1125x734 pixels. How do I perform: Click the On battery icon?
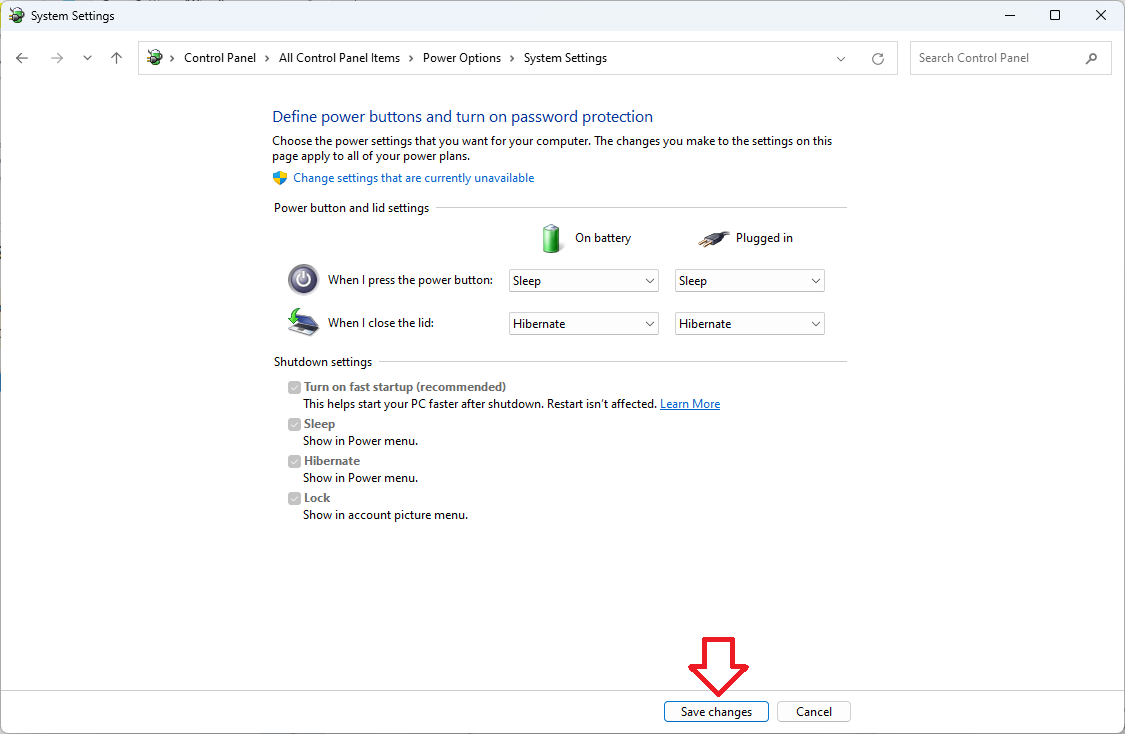(x=551, y=238)
